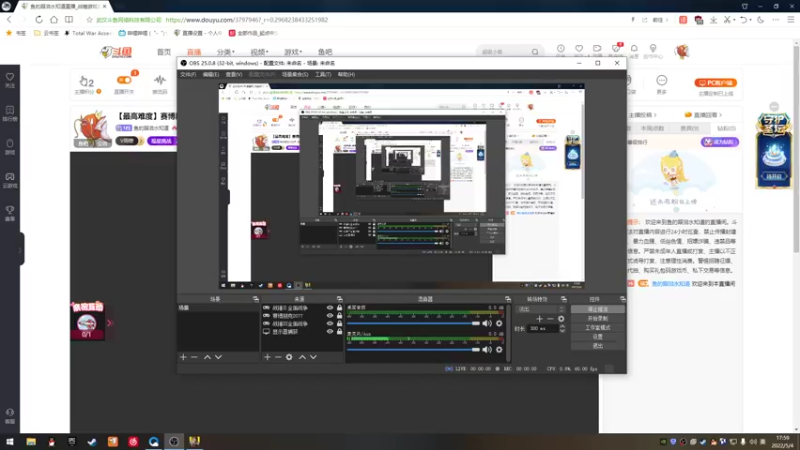Toggle lock on the third source row
Viewport: 800px width, 450px height.
coord(339,323)
